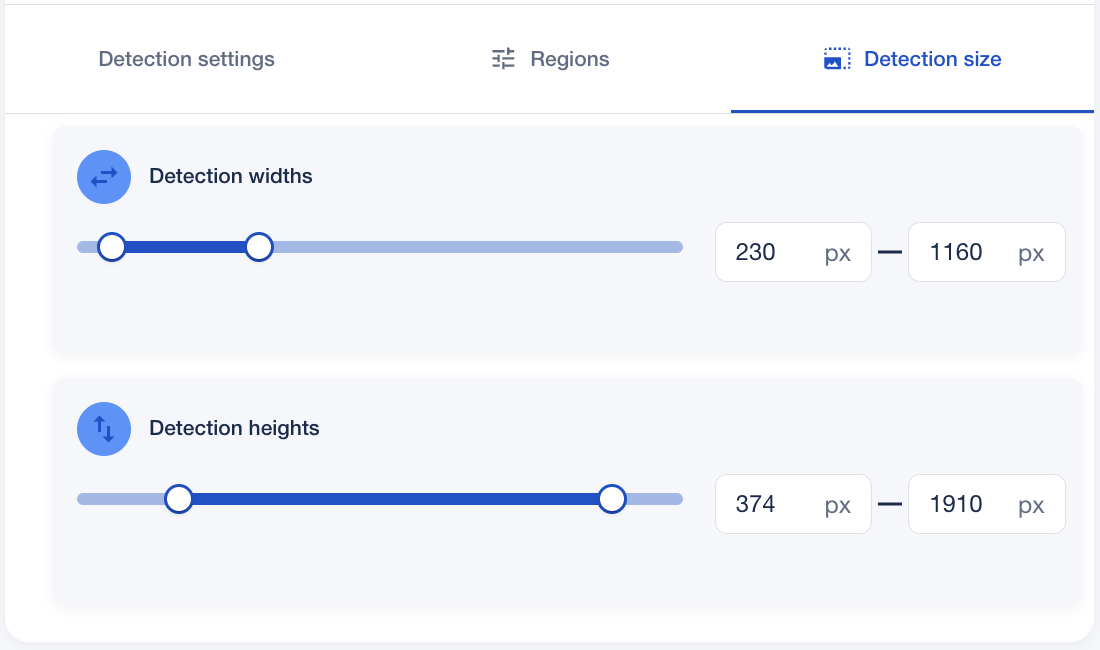Select the minimum height slider handle
This screenshot has width=1100, height=650.
click(x=179, y=499)
